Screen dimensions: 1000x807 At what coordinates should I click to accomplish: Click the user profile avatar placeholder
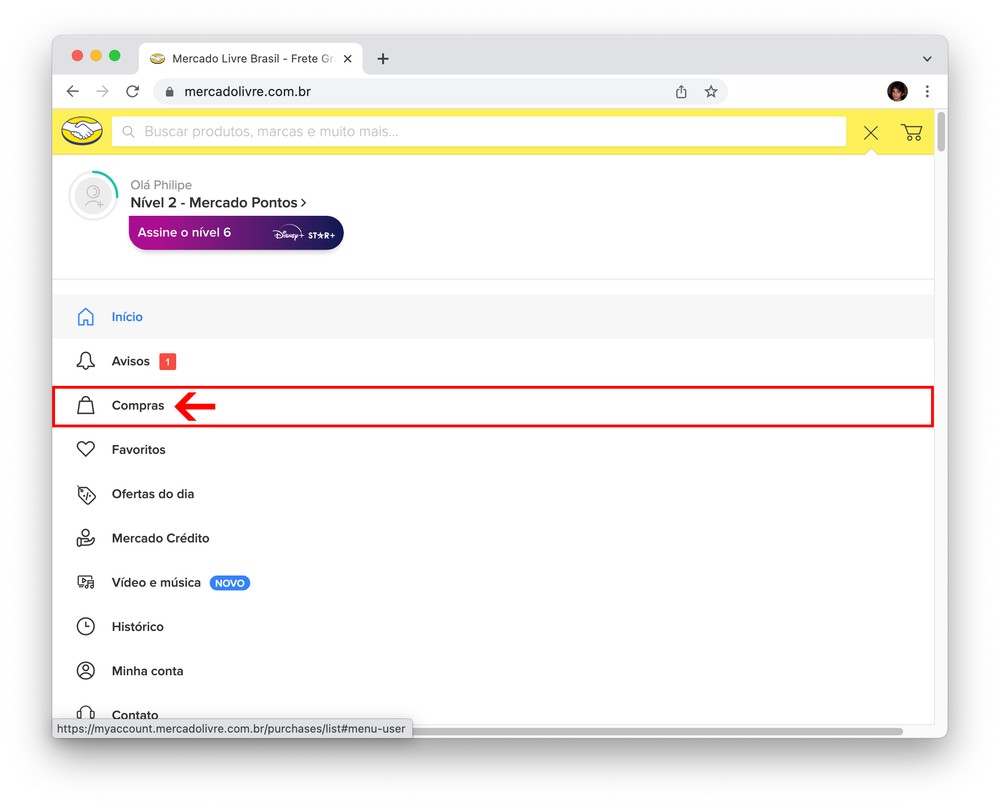(x=94, y=196)
